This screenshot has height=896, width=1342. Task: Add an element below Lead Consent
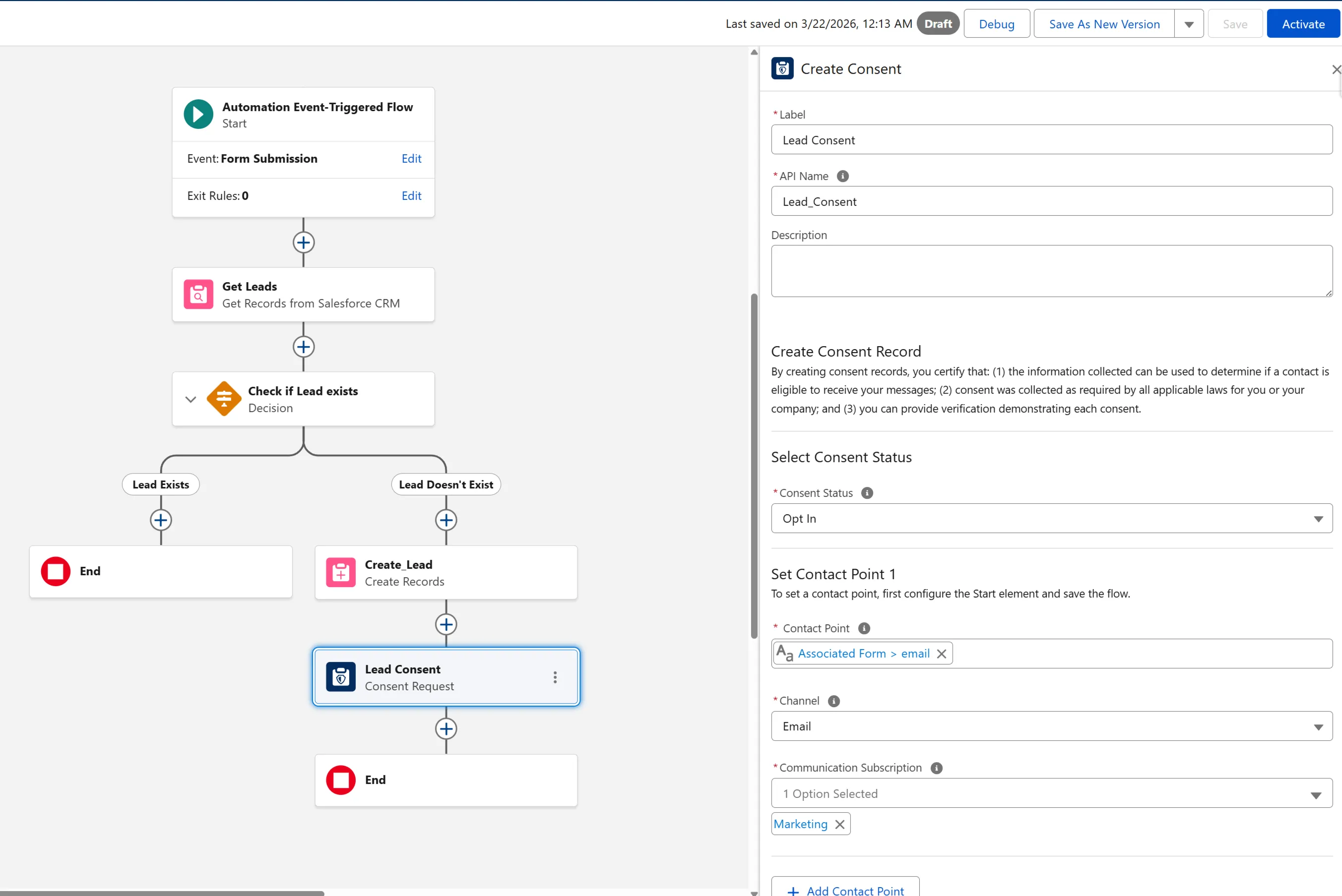446,729
